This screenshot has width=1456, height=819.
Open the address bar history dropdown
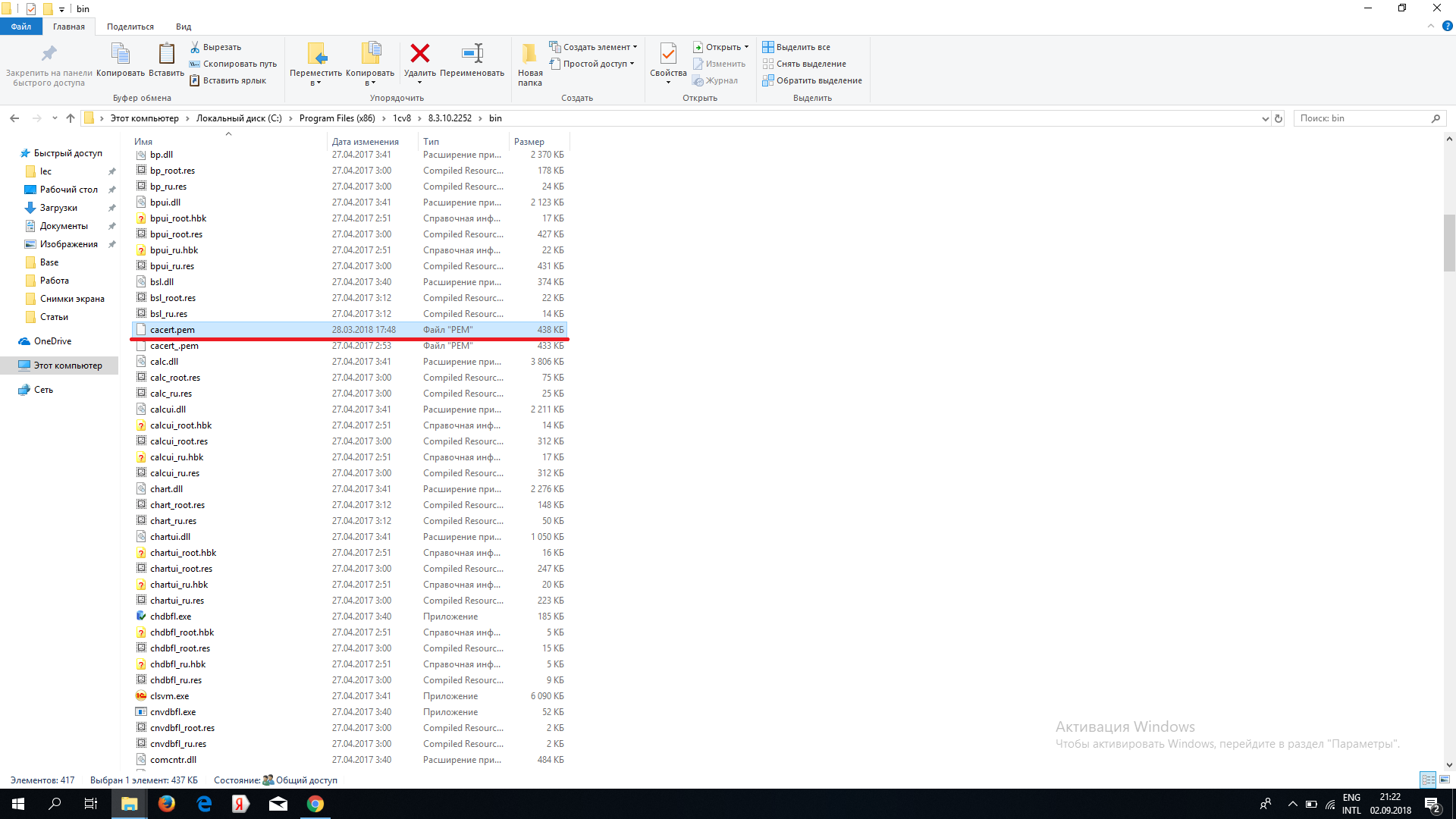1265,118
